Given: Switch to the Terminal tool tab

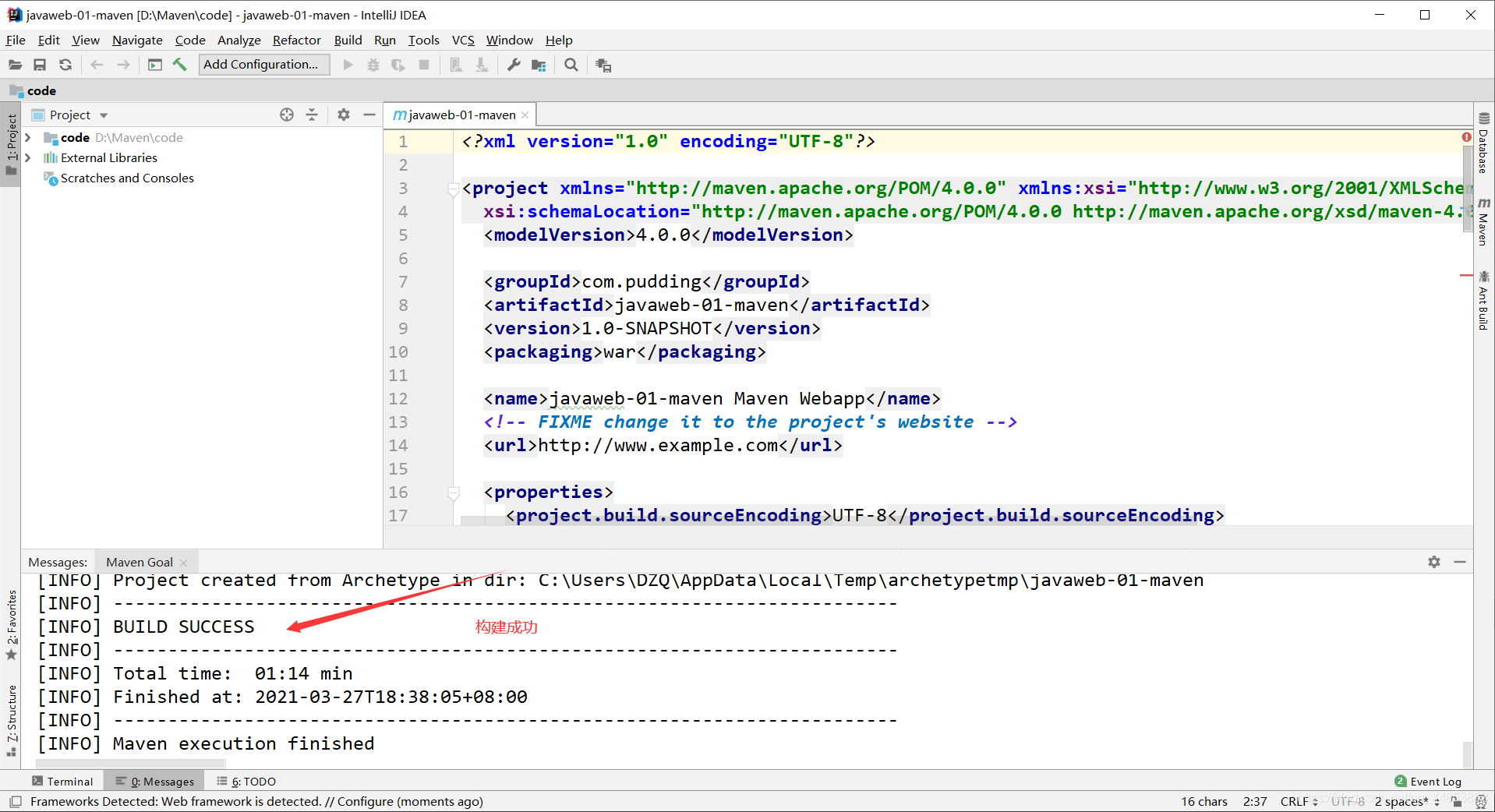Looking at the screenshot, I should [62, 782].
